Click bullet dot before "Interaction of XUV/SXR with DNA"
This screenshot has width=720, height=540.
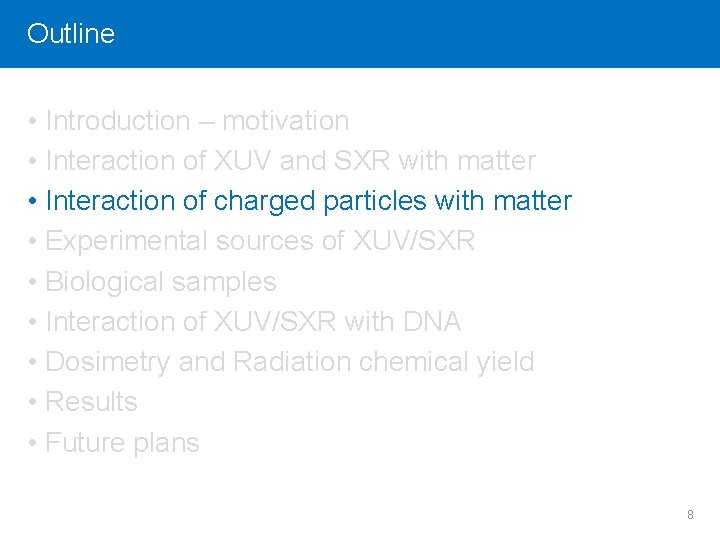coord(33,323)
